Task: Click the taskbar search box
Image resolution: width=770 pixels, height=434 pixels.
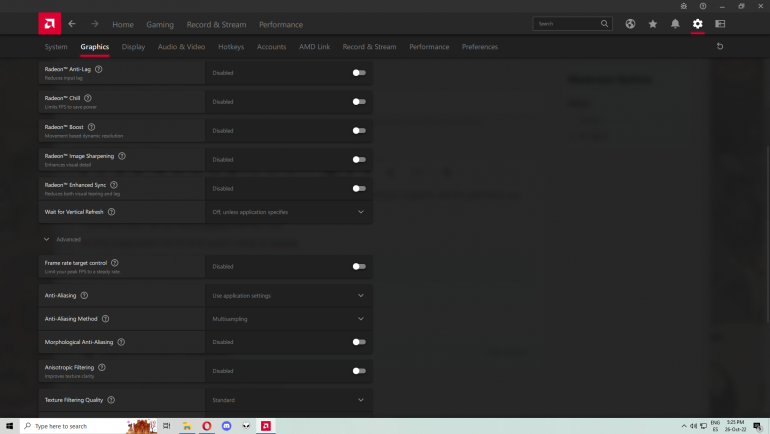Action: (88, 426)
